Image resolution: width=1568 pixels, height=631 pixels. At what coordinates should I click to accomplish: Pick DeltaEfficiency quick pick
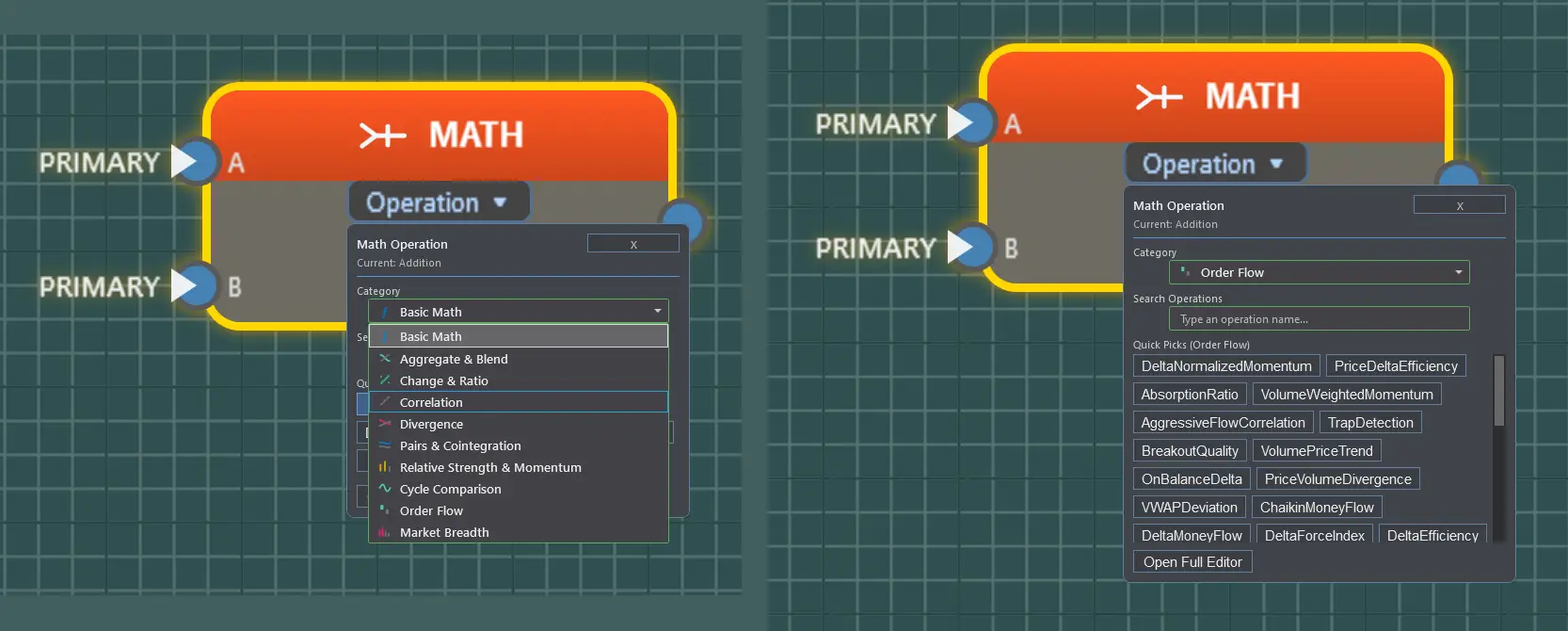[x=1432, y=535]
